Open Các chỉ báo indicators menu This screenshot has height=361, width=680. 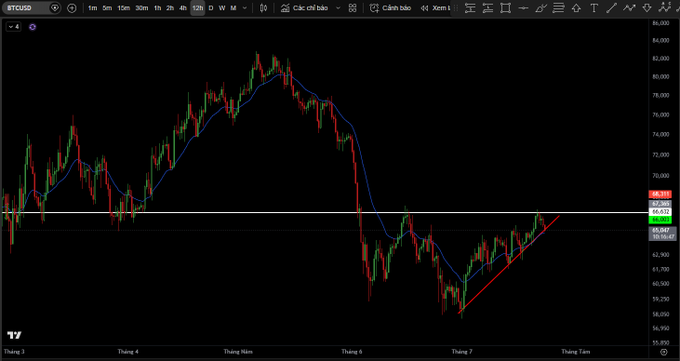point(304,8)
